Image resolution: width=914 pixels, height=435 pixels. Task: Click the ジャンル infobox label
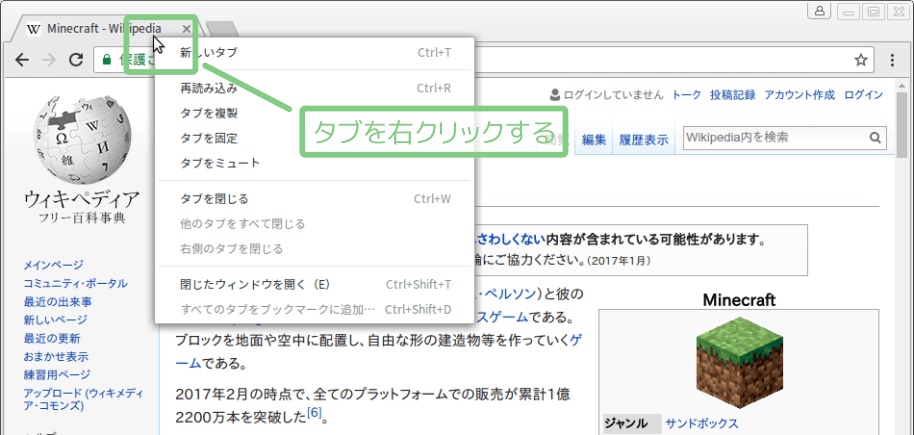coord(625,424)
